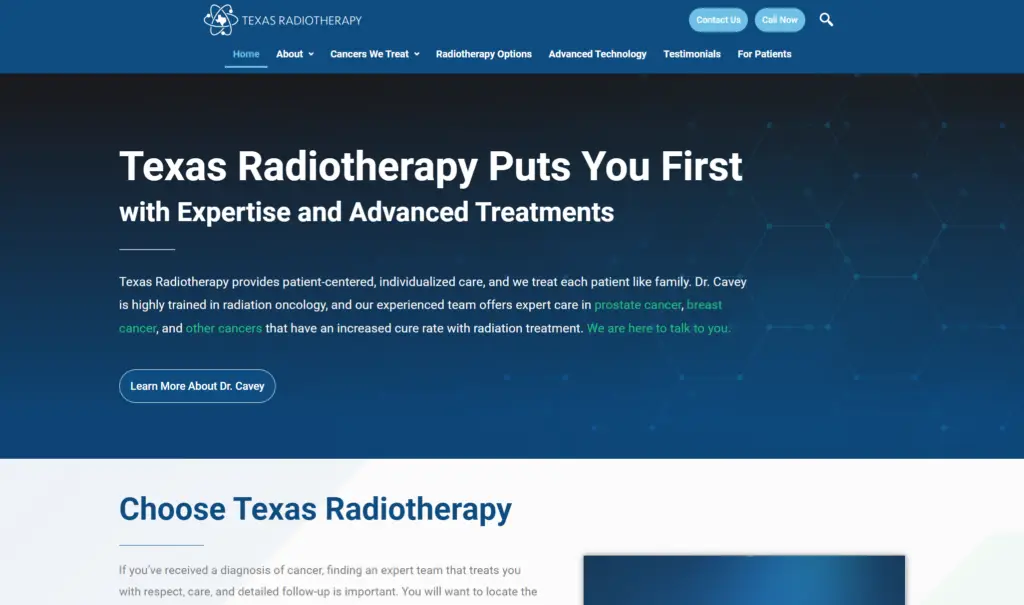Click 'with Expertise and Advanced Treatments' subheading

click(x=366, y=212)
